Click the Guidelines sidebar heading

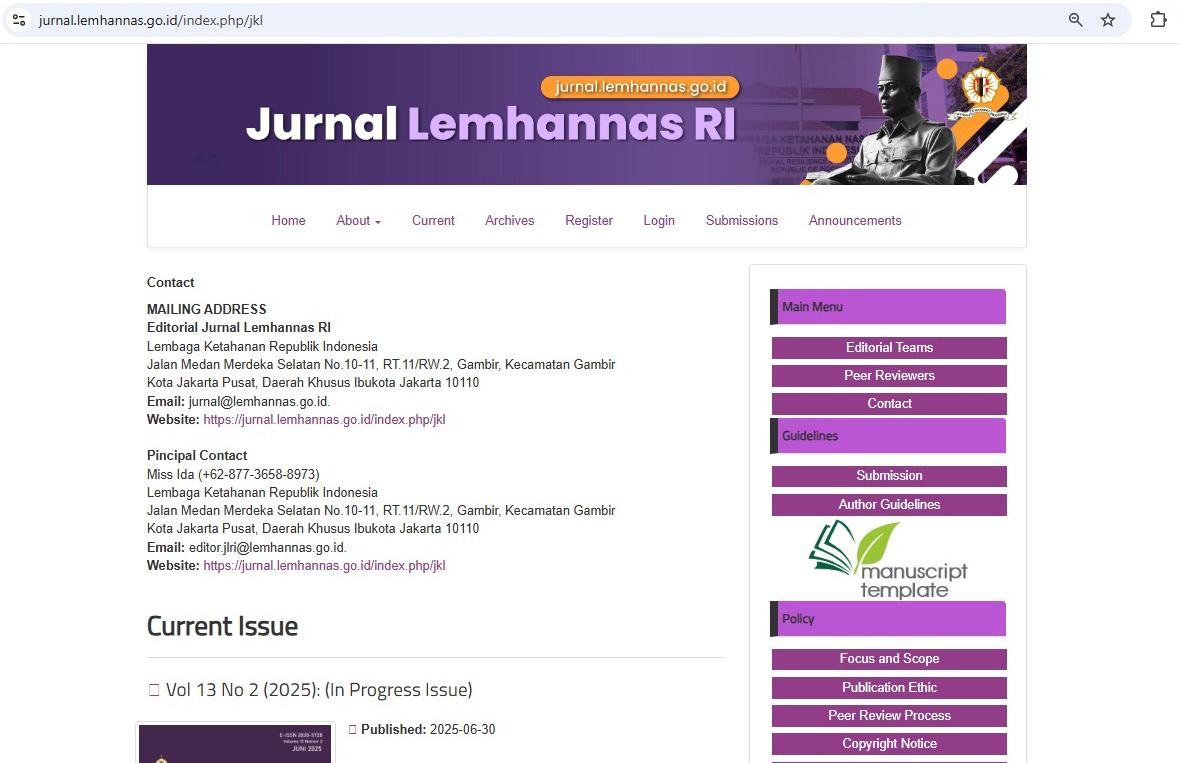(x=888, y=436)
